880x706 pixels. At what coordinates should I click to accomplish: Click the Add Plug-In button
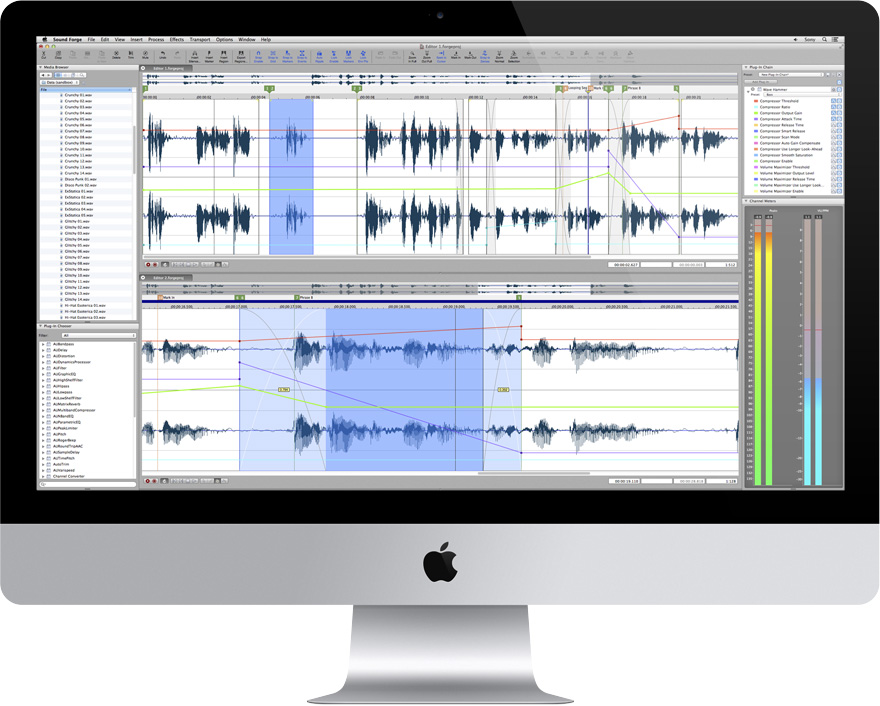[761, 82]
